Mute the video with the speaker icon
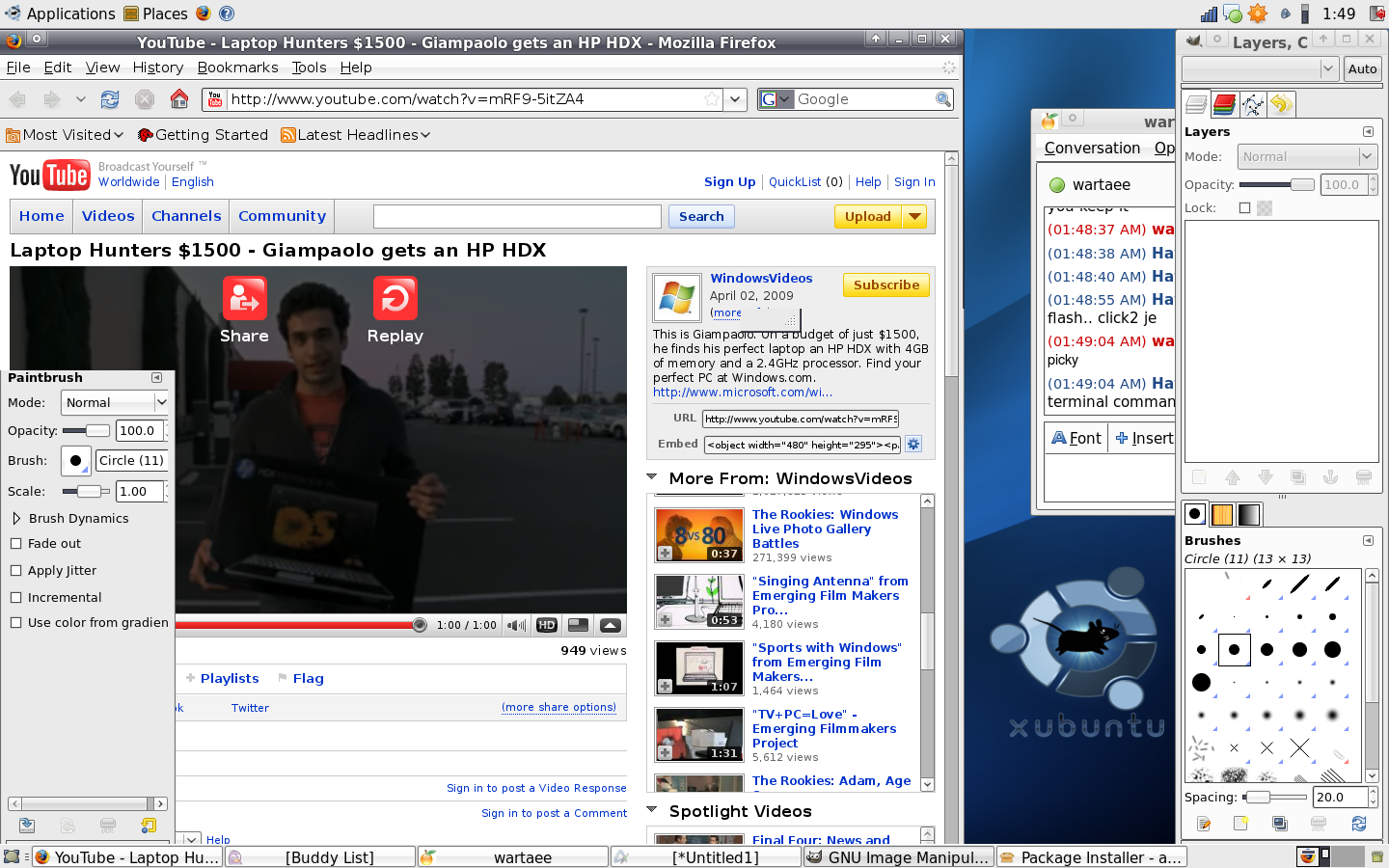This screenshot has height=868, width=1389. [517, 625]
